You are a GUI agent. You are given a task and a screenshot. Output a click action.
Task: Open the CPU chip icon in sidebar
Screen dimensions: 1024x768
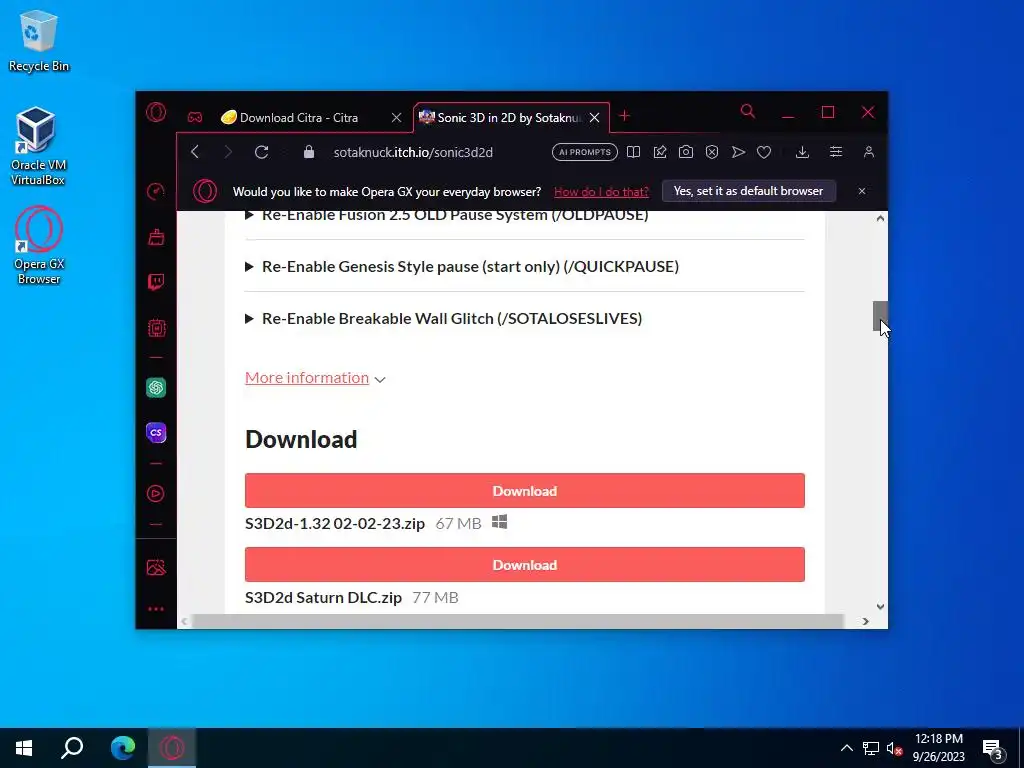(x=156, y=328)
